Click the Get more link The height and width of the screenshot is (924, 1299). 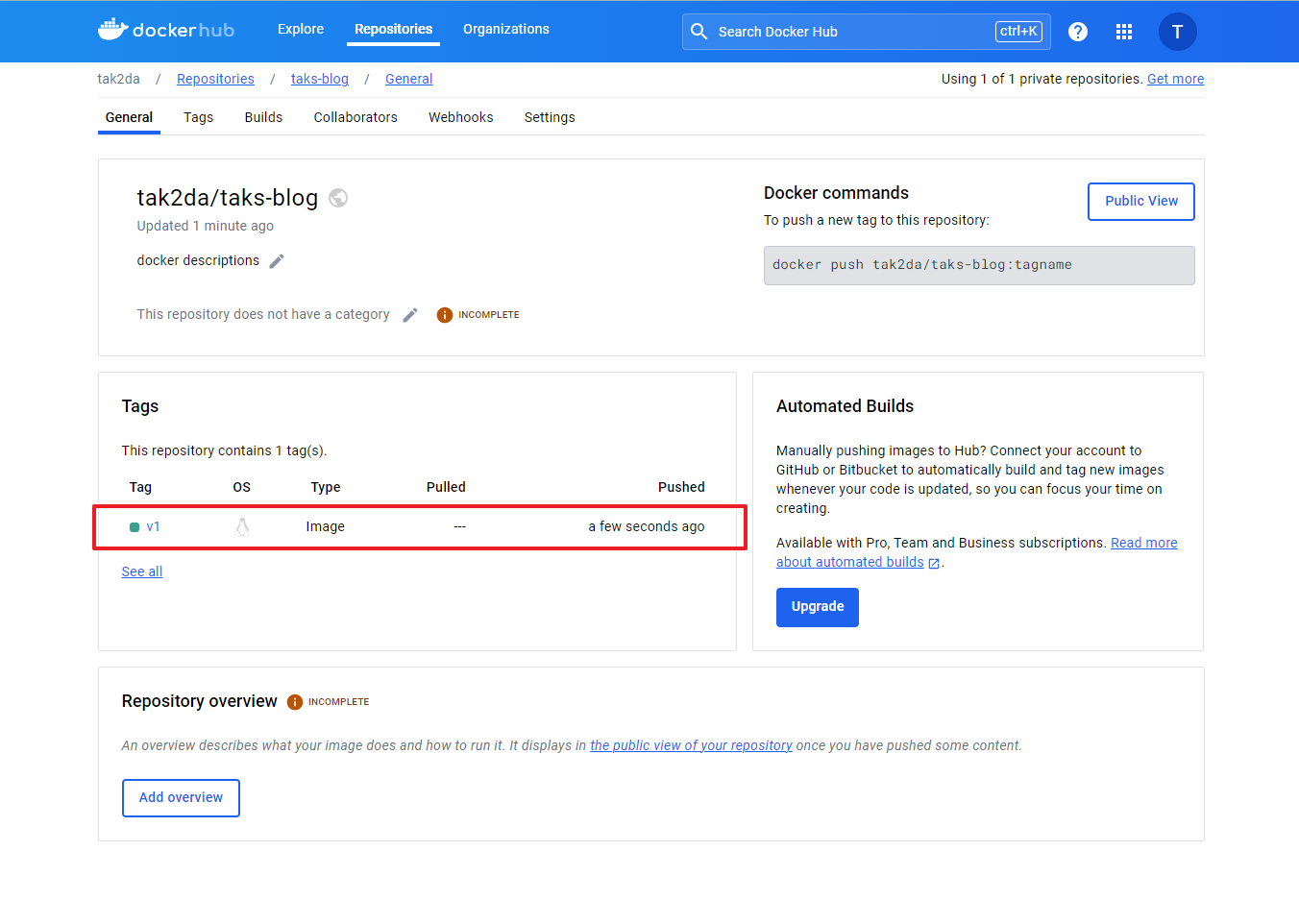1175,79
